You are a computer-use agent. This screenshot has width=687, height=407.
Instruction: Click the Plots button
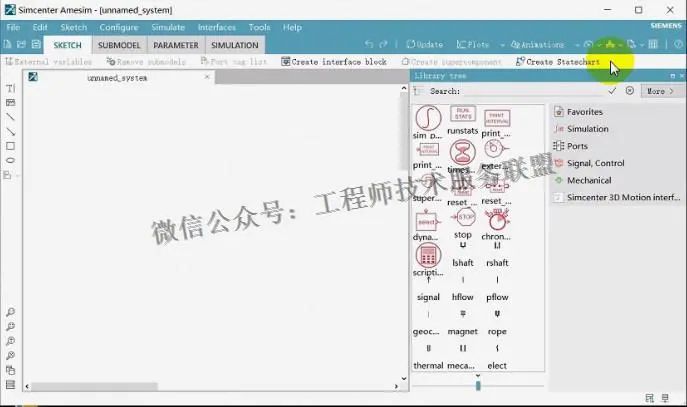point(473,45)
